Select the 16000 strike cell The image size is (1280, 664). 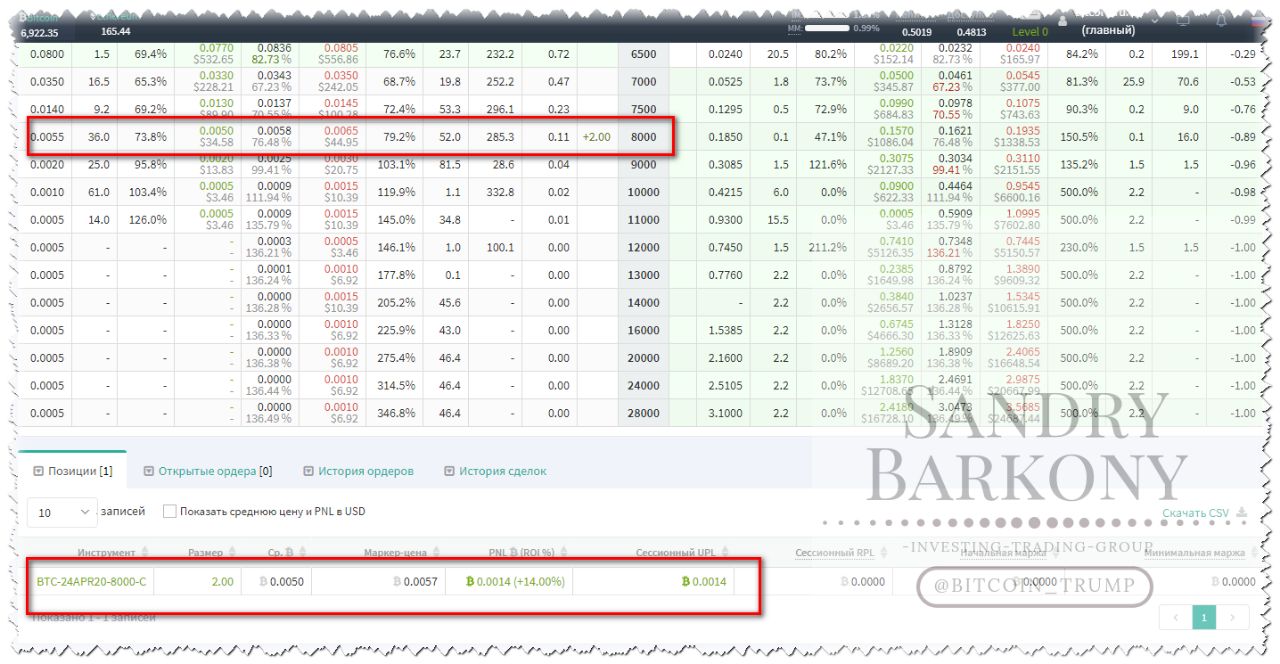tap(644, 330)
